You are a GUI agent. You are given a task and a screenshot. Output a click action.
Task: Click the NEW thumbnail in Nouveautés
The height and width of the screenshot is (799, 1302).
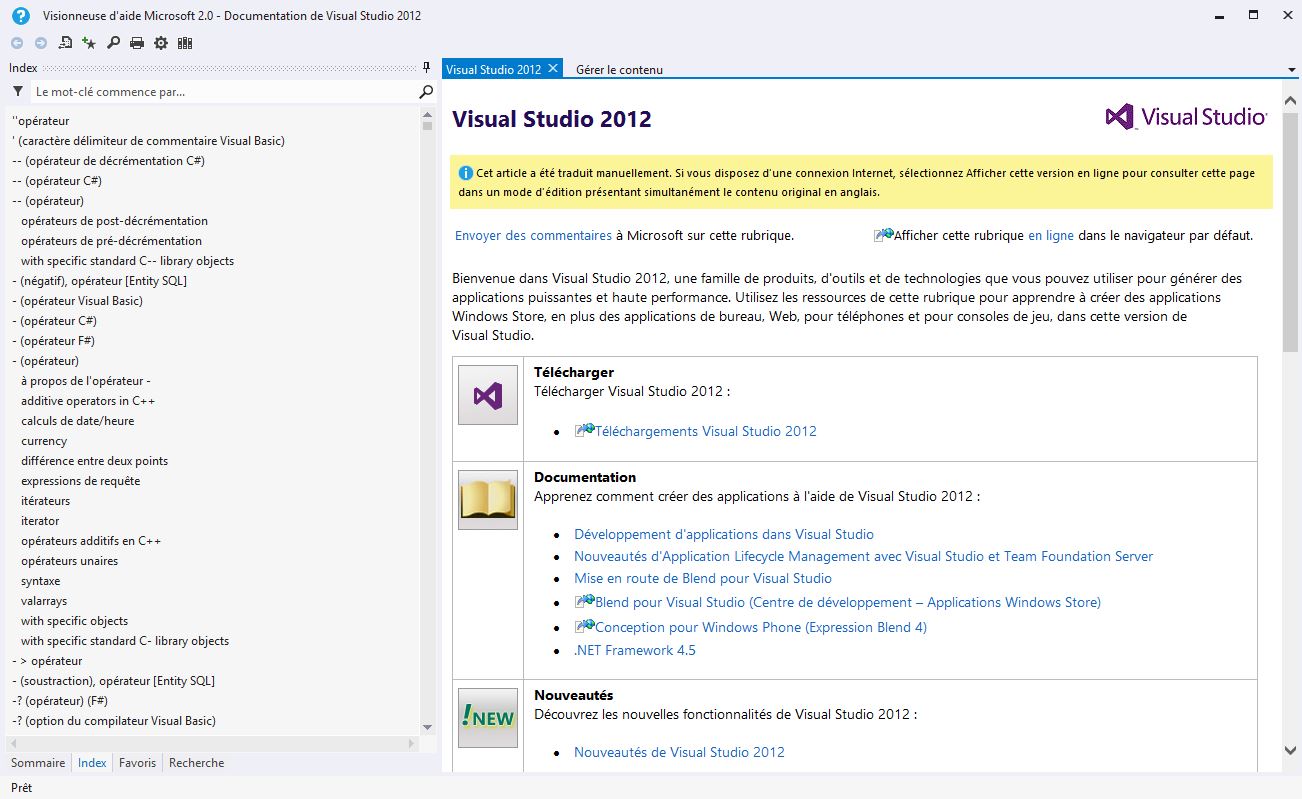click(488, 718)
